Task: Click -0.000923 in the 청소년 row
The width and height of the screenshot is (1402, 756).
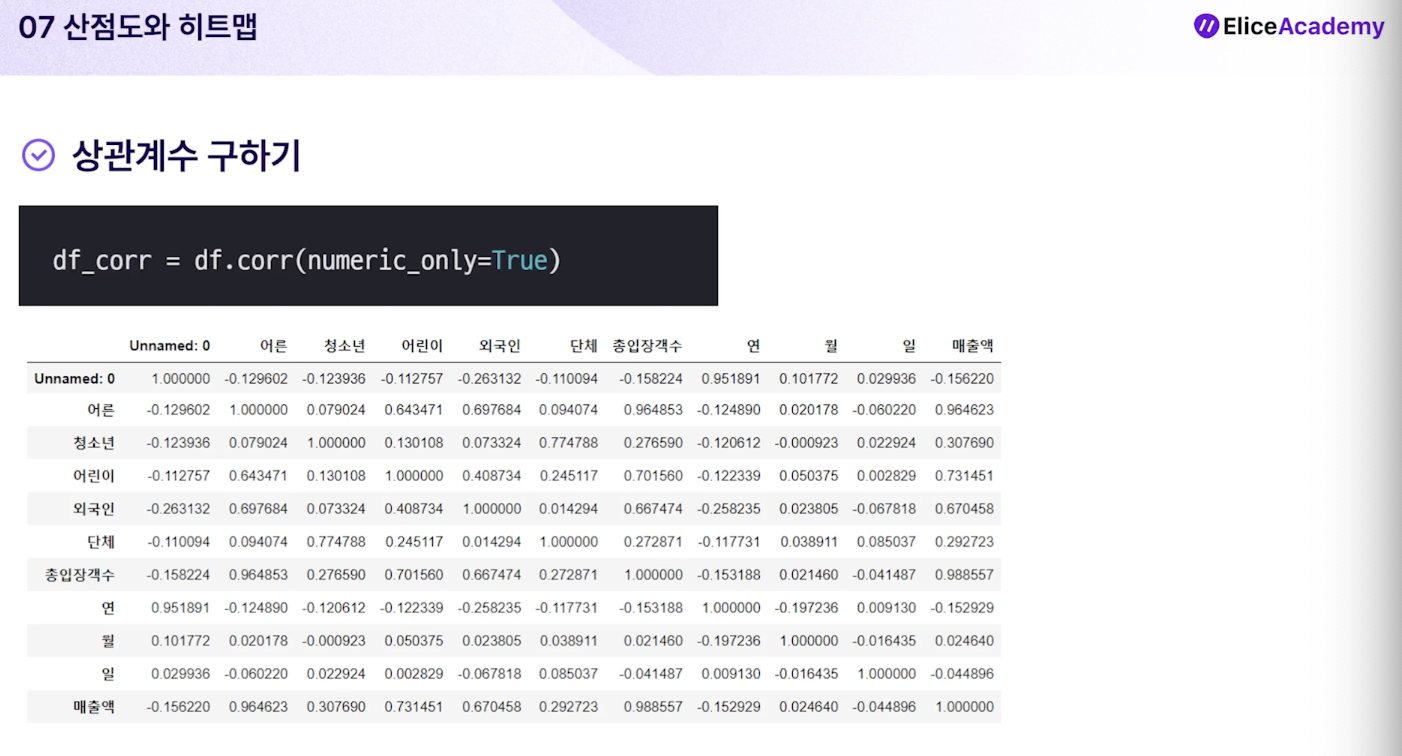Action: 806,443
